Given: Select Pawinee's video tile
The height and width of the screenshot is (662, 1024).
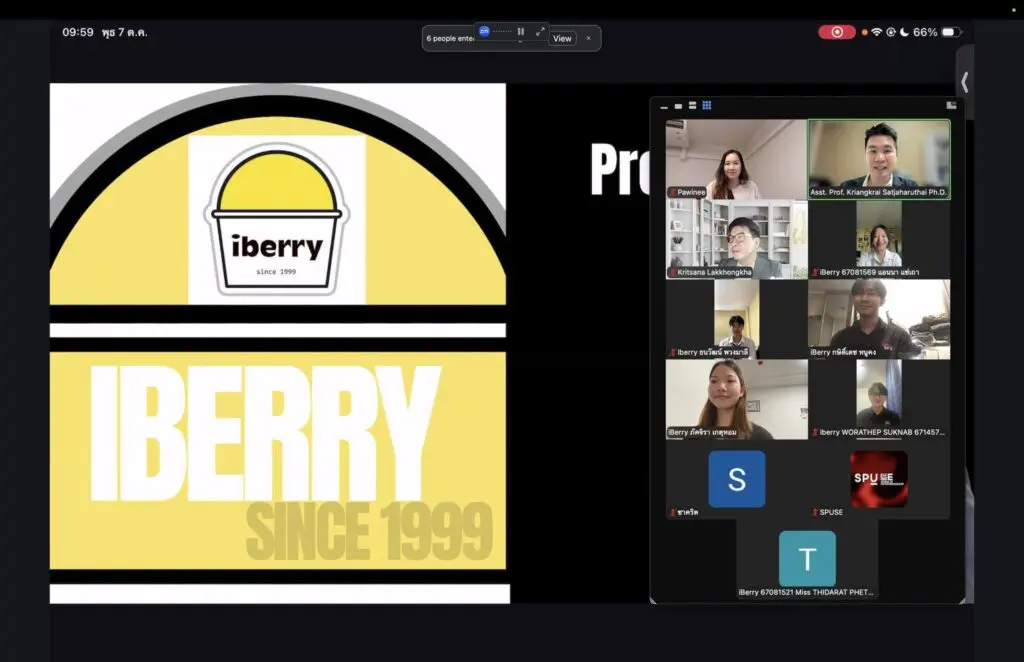Looking at the screenshot, I should pos(736,159).
